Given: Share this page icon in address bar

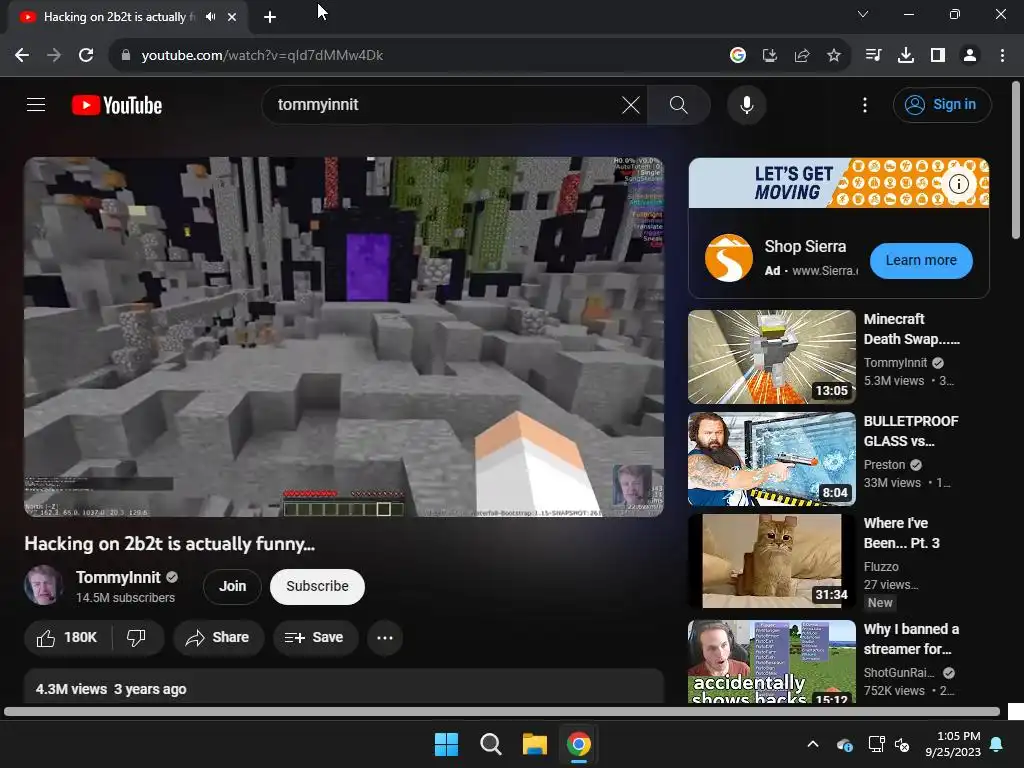Looking at the screenshot, I should click(x=801, y=56).
